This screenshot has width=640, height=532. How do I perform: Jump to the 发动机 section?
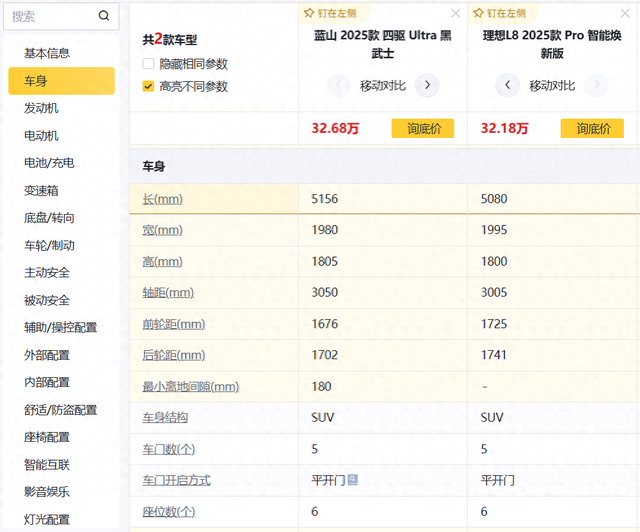(x=41, y=108)
